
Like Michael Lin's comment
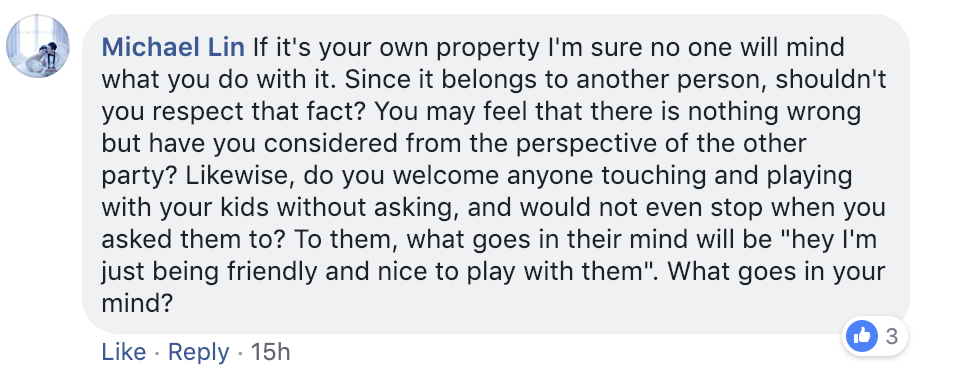click(124, 352)
